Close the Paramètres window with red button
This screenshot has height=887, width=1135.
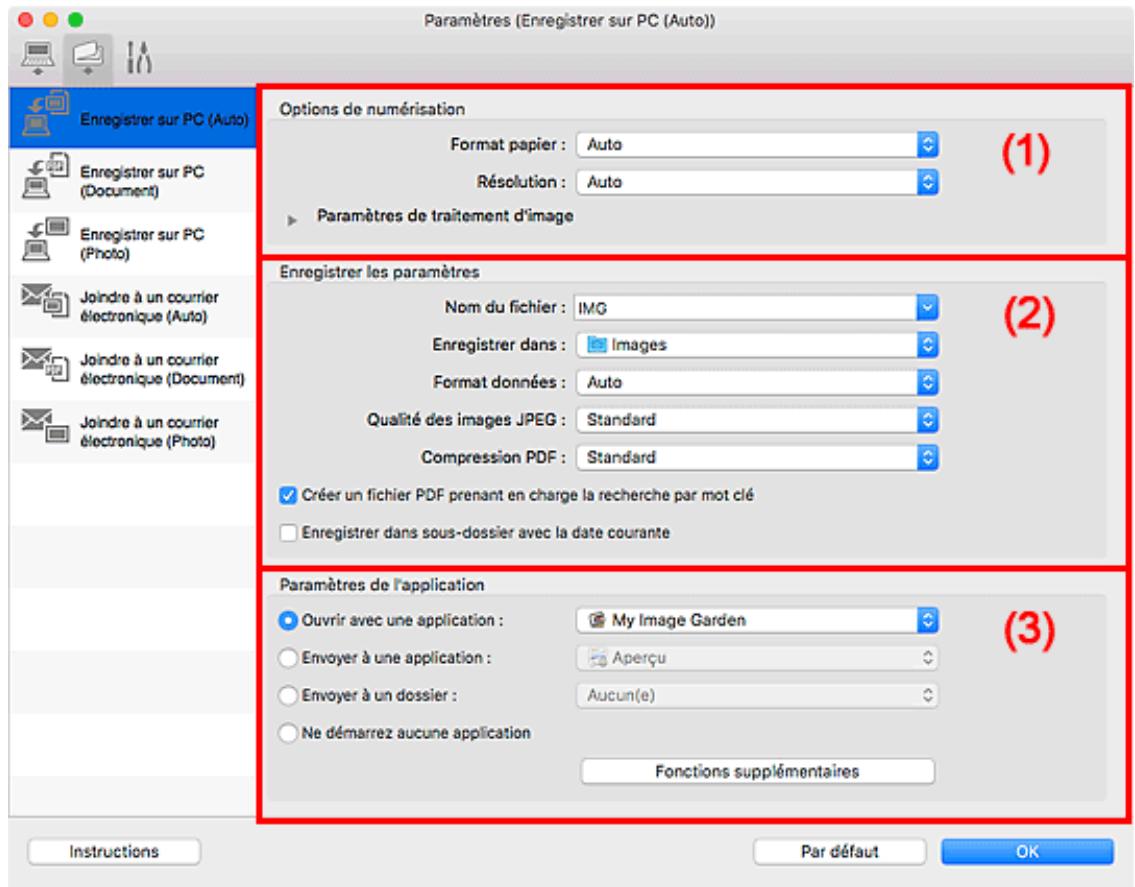(25, 20)
